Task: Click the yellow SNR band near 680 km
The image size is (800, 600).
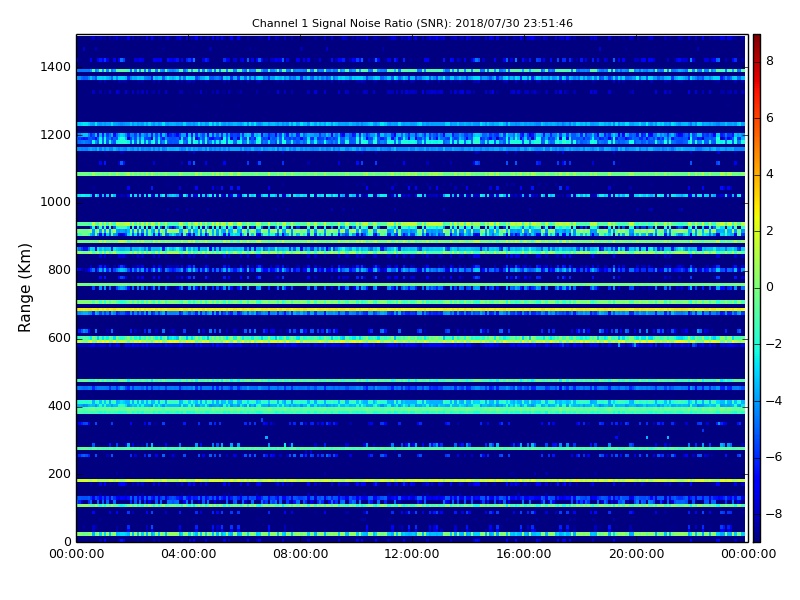Action: [x=411, y=310]
